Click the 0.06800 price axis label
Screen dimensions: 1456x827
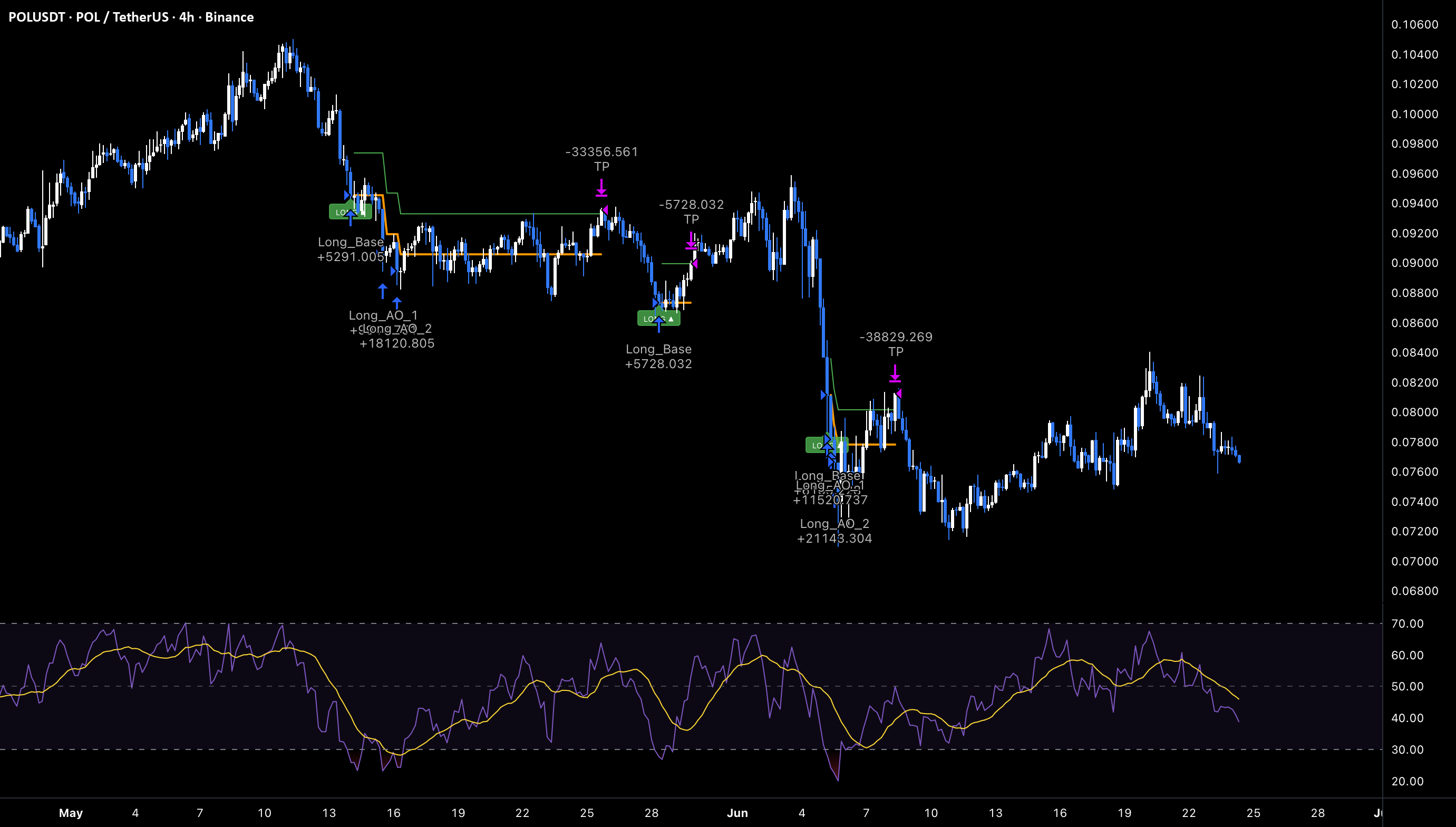coord(1414,591)
